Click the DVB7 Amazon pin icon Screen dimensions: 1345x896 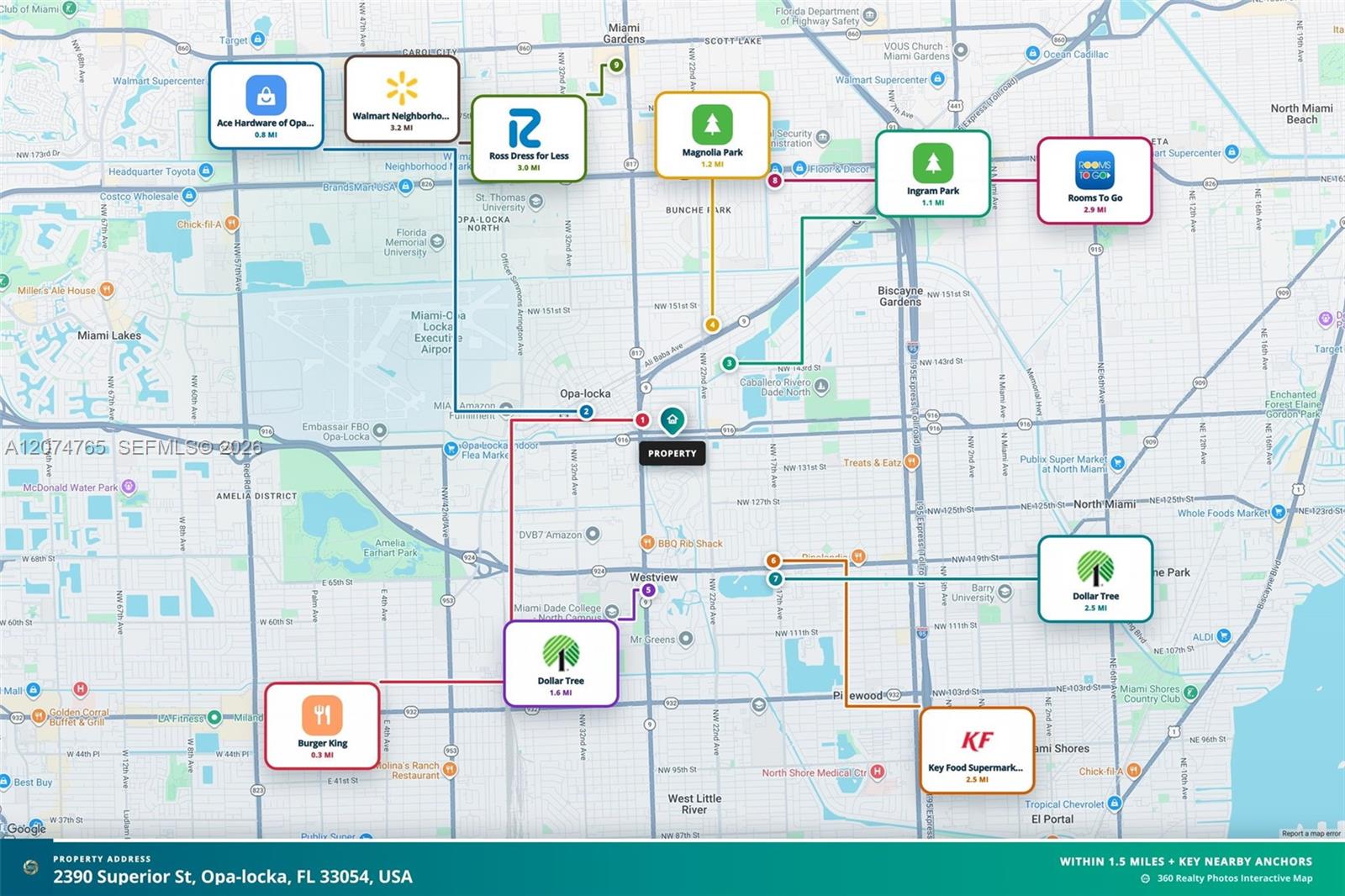tap(593, 534)
